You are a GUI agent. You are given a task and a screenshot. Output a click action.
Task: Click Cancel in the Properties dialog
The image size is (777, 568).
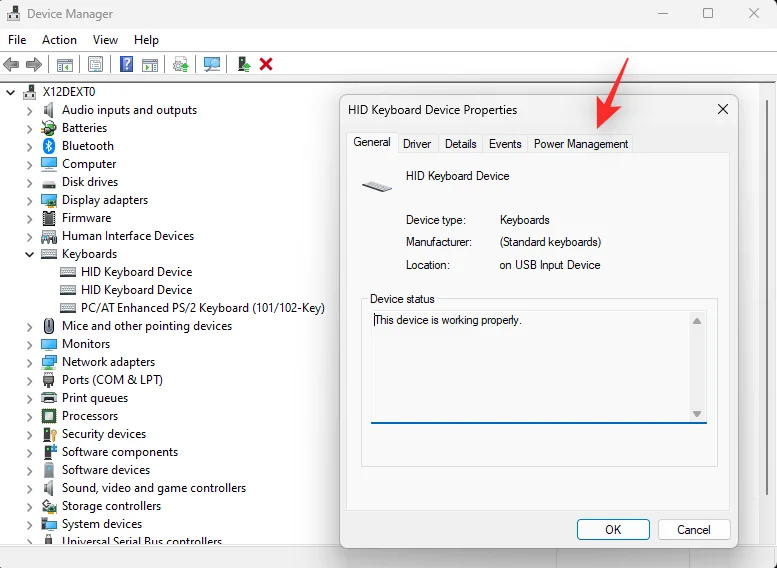694,529
